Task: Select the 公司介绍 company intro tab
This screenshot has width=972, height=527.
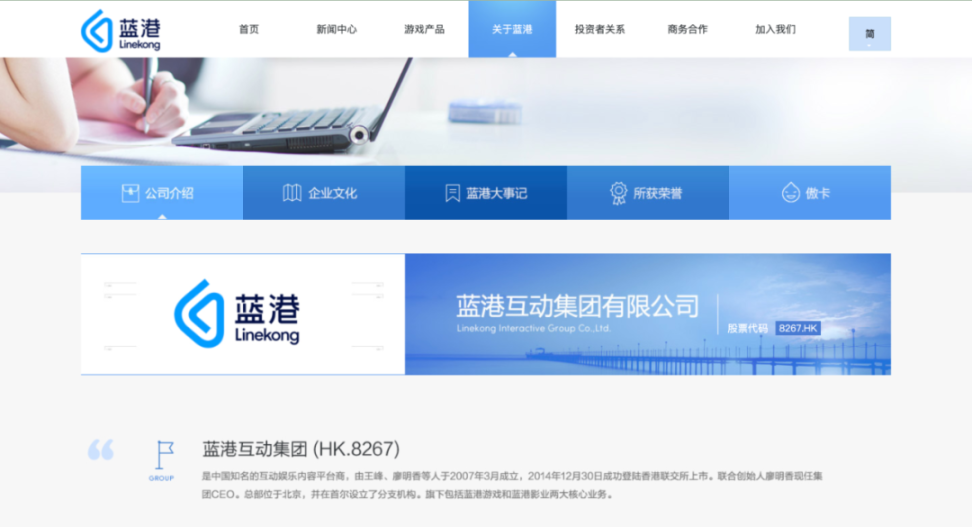Action: tap(162, 193)
